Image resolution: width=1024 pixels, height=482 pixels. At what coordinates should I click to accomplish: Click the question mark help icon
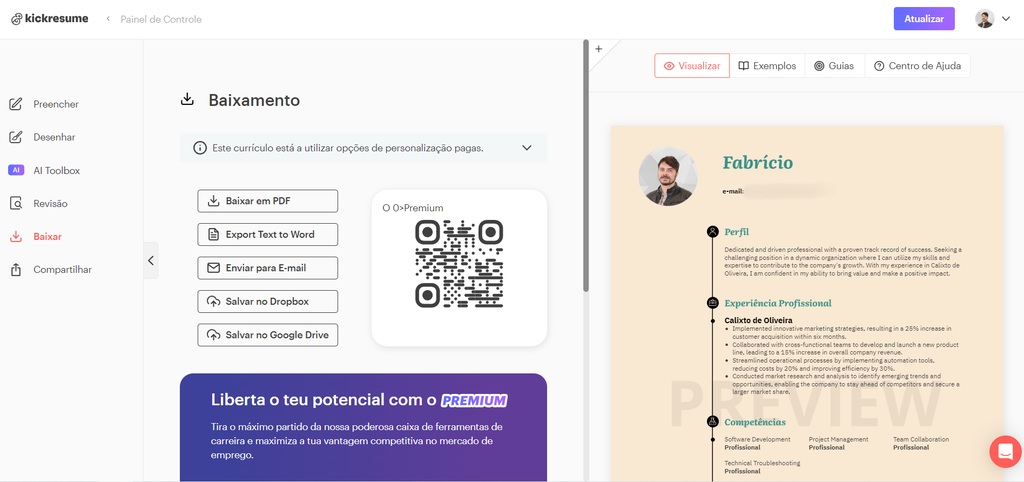[879, 66]
